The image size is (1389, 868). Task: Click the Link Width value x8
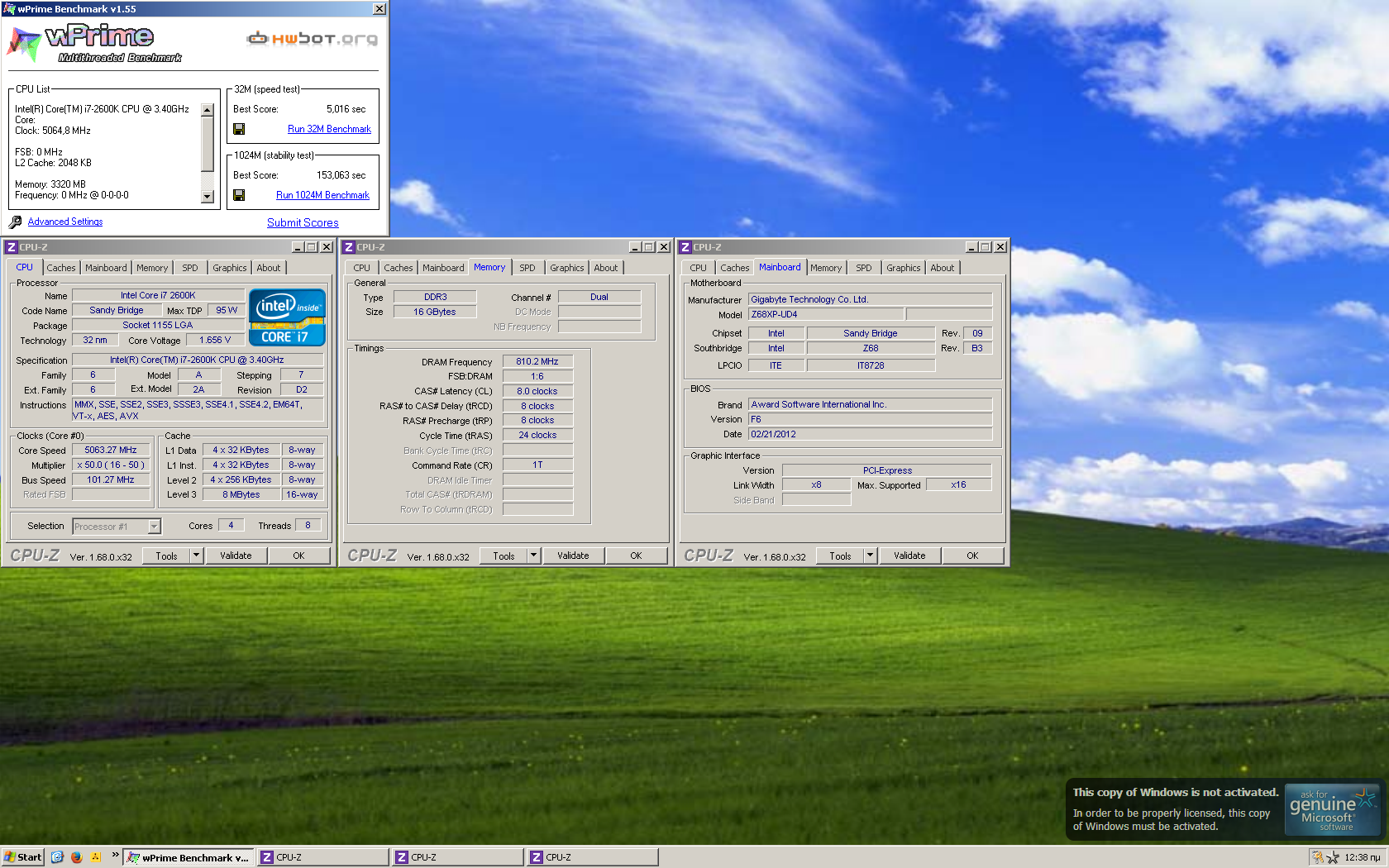[x=816, y=485]
